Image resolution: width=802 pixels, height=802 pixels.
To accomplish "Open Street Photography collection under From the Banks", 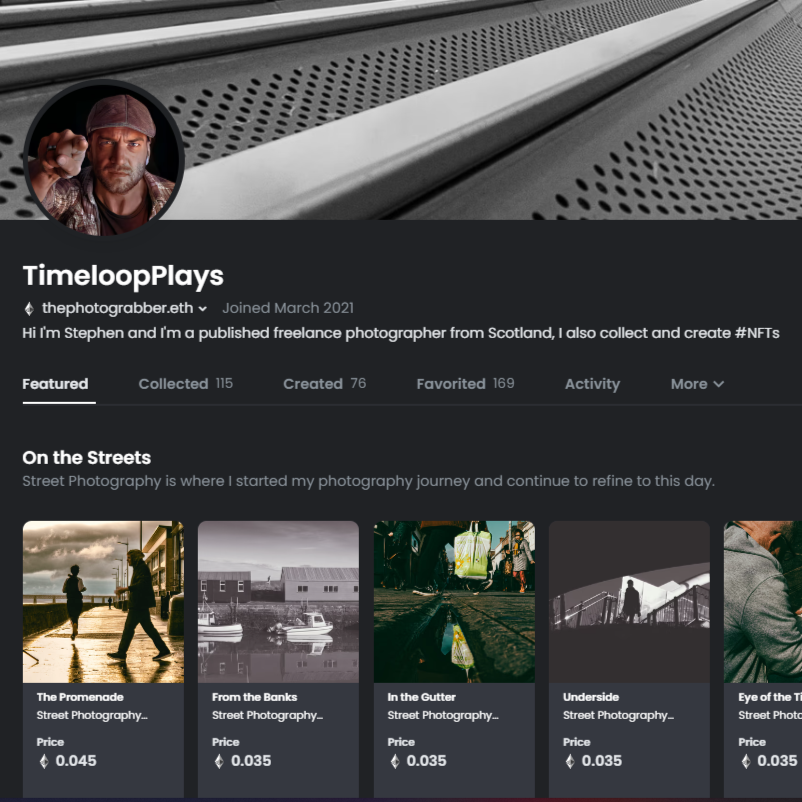I will tap(268, 715).
